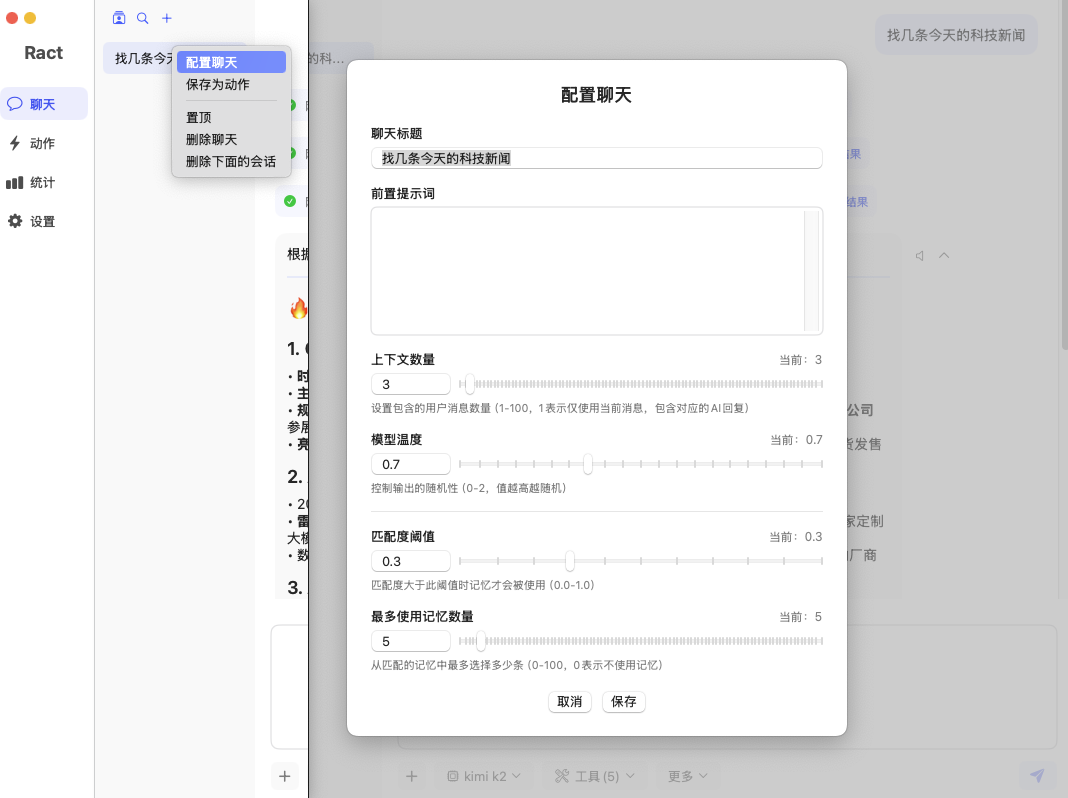Viewport: 1068px width, 798px height.
Task: Open the 聊天 (Chat) sidebar section
Action: pyautogui.click(x=44, y=104)
